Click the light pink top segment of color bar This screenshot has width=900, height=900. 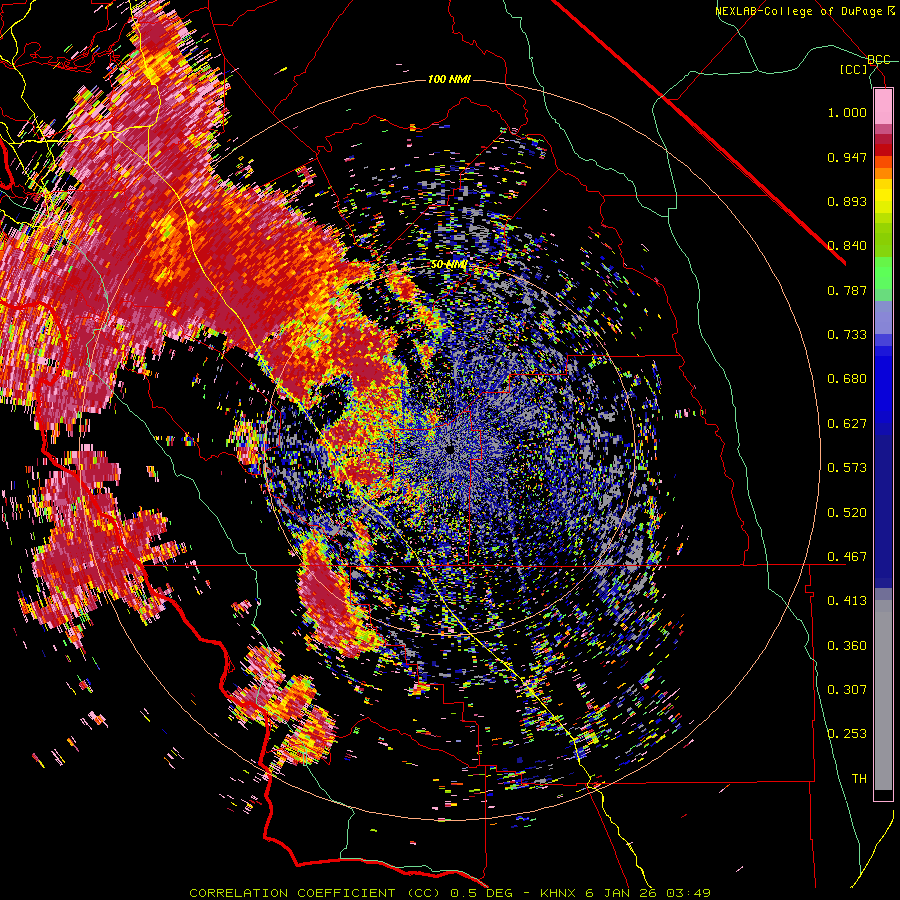coord(883,106)
